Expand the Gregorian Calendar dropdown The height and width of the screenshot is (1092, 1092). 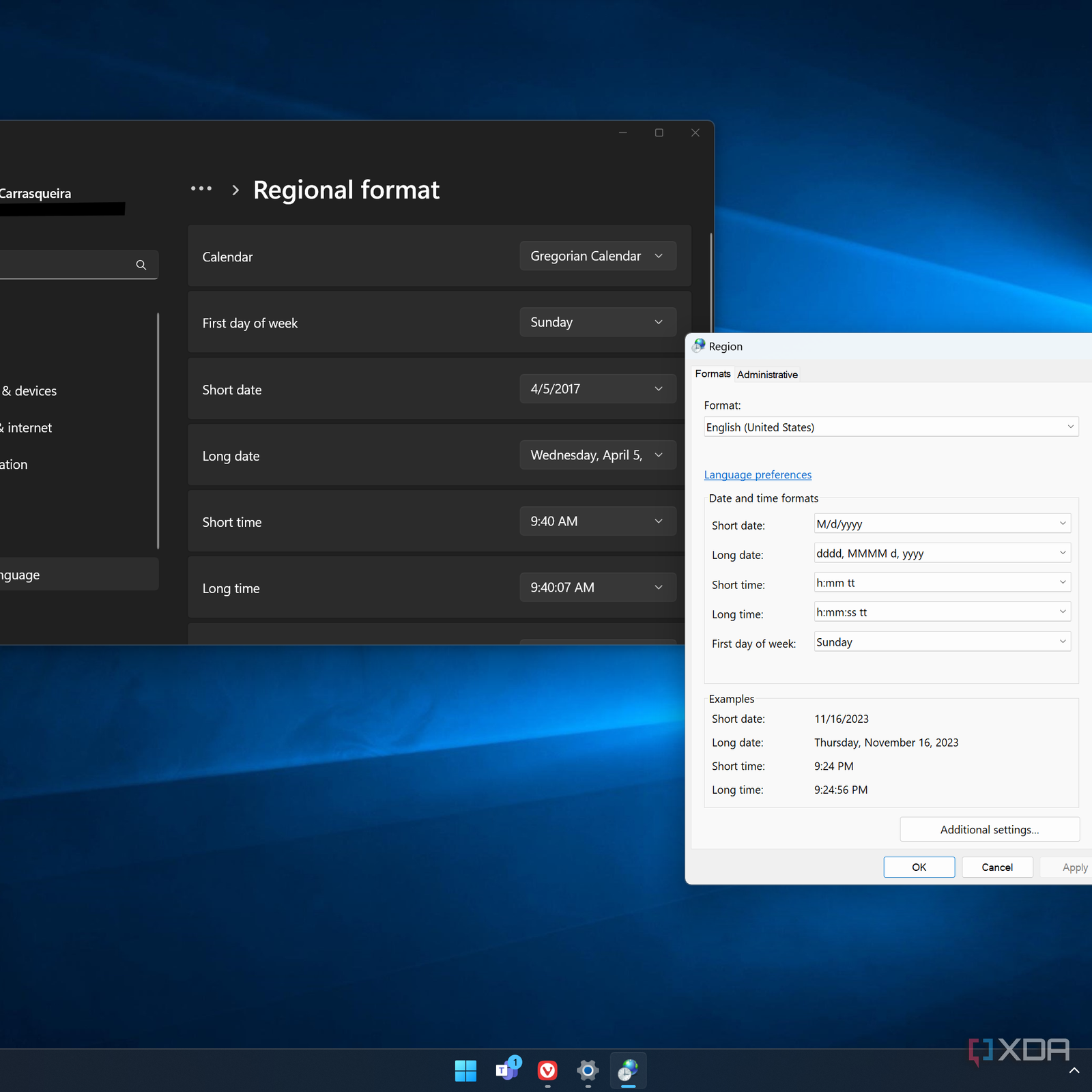pos(597,256)
